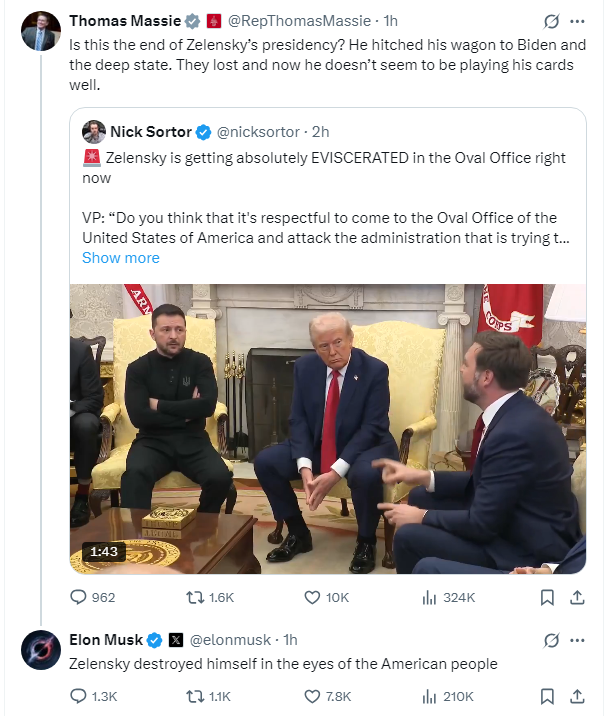This screenshot has height=716, width=604.
Task: Bookmark Thomas Massie's post
Action: click(547, 597)
